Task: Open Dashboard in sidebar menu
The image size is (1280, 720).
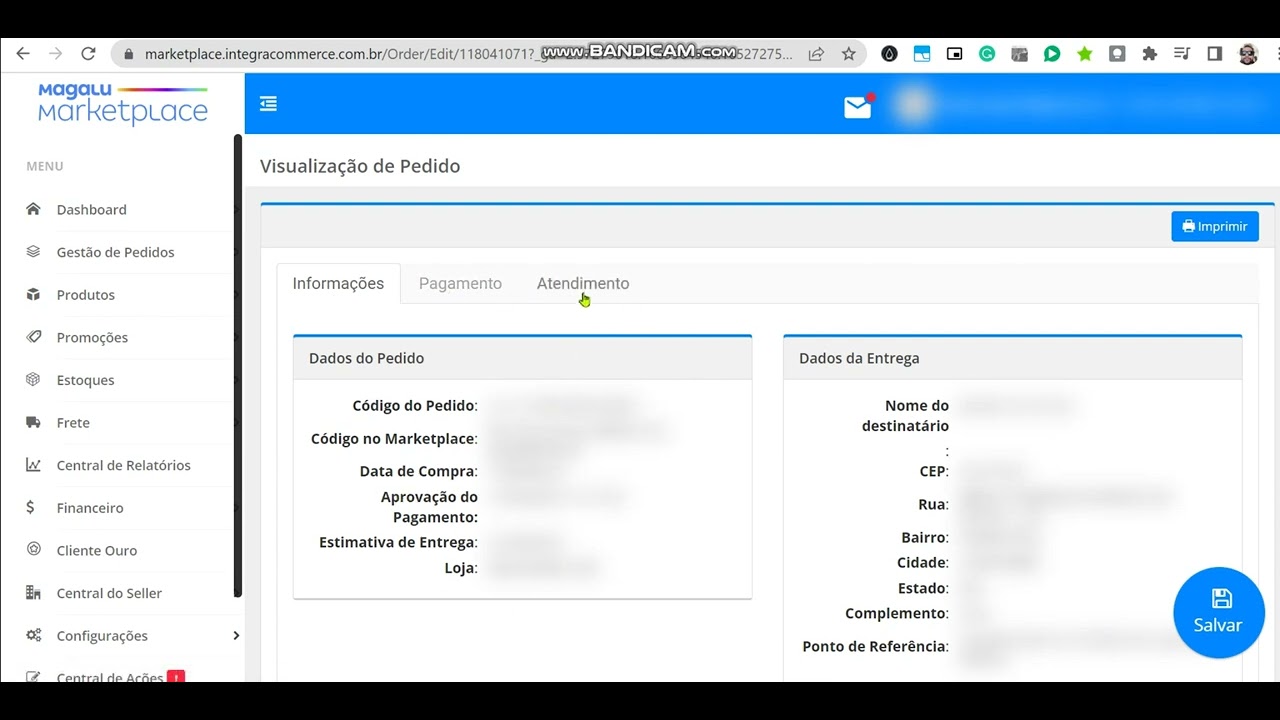Action: 92,210
